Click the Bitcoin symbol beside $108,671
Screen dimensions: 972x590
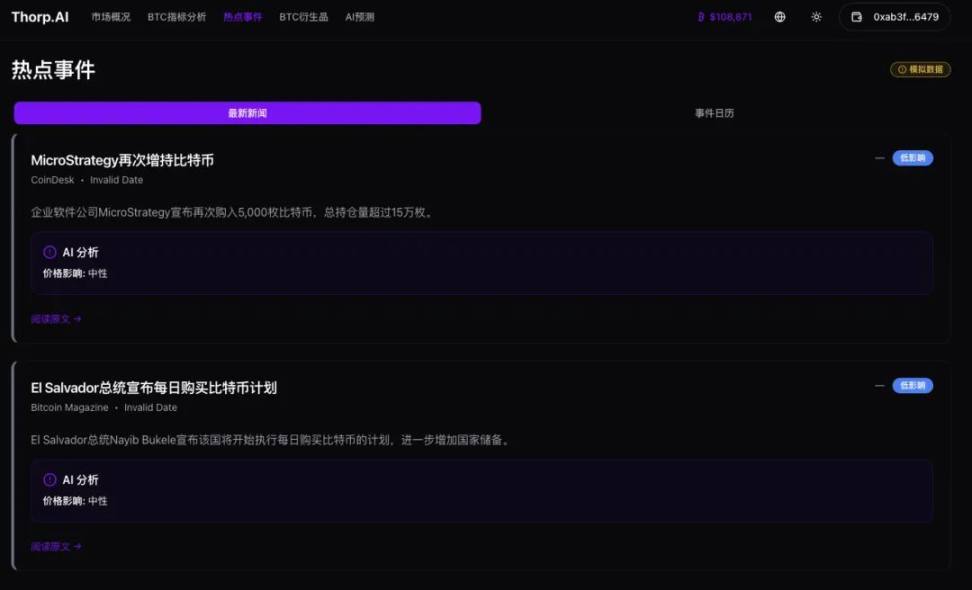pos(701,17)
